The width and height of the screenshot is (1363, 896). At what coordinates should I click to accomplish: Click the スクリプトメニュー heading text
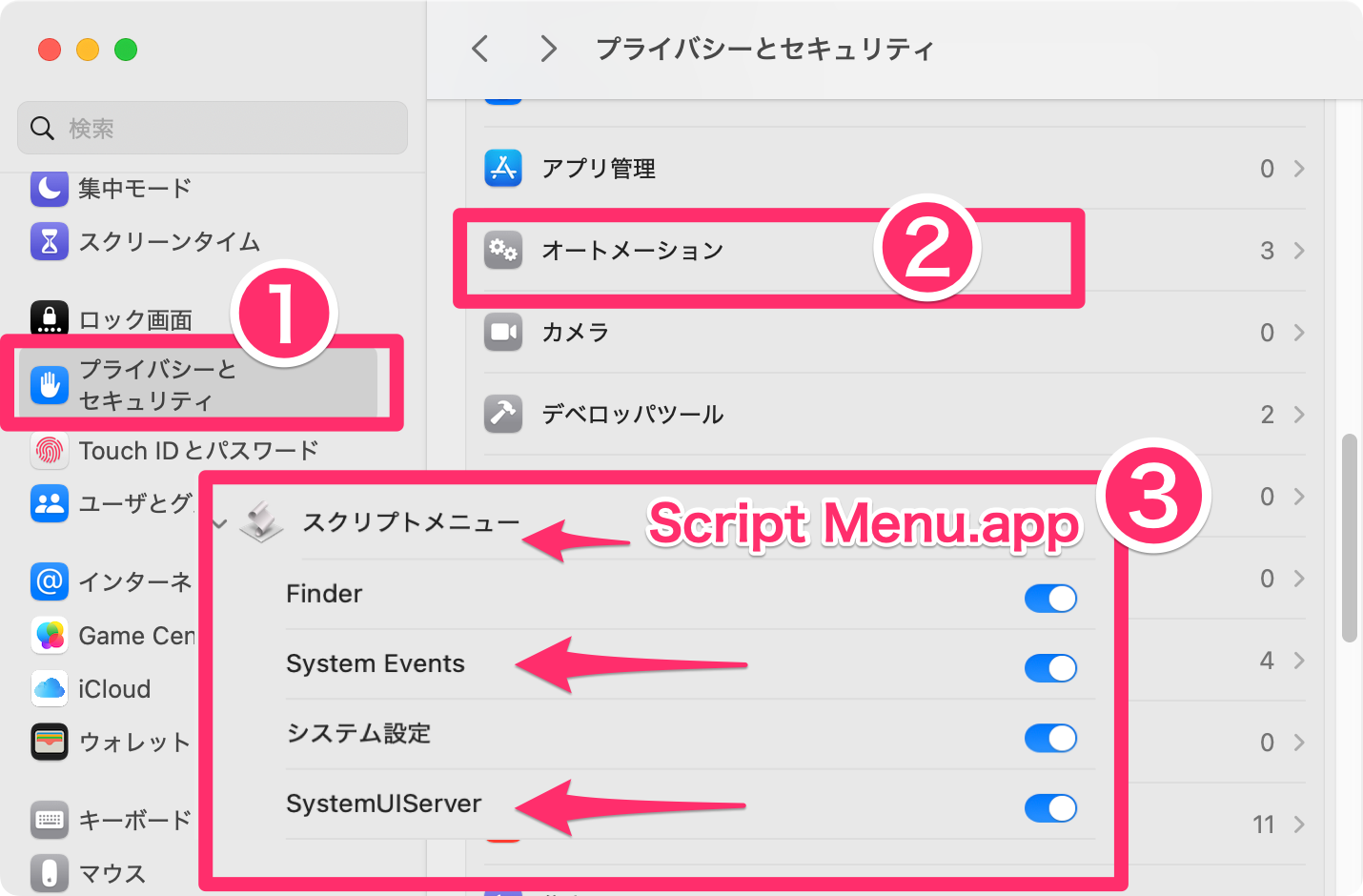(411, 521)
